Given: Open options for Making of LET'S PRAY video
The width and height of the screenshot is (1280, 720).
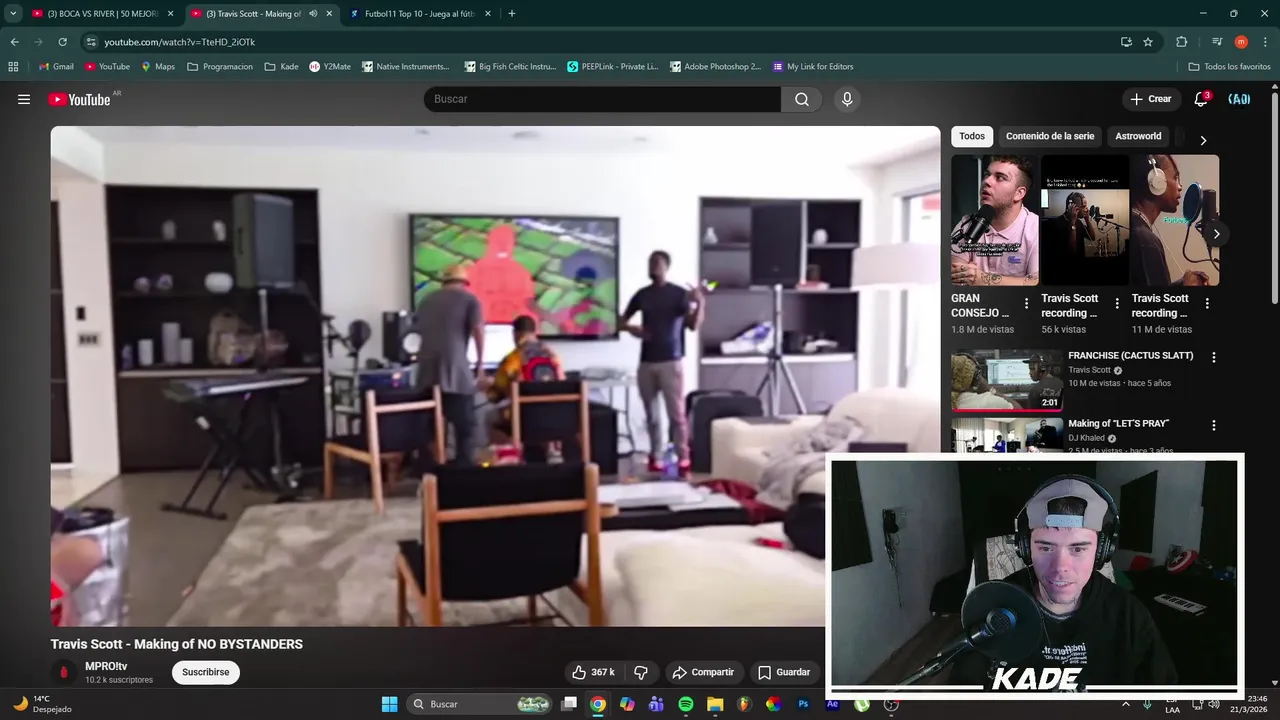Looking at the screenshot, I should [x=1214, y=425].
